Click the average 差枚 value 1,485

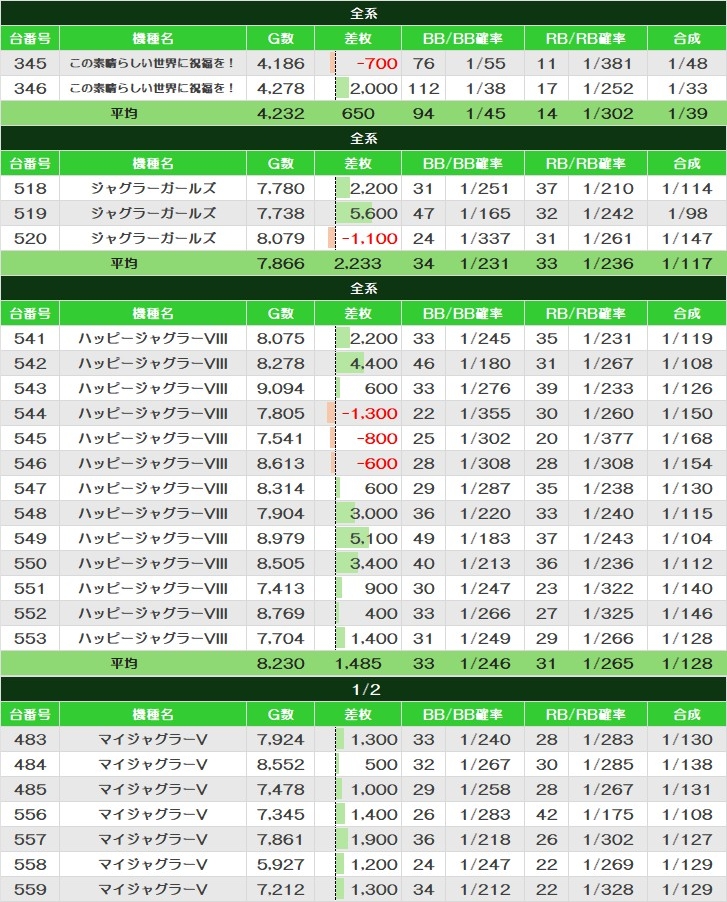pyautogui.click(x=358, y=664)
